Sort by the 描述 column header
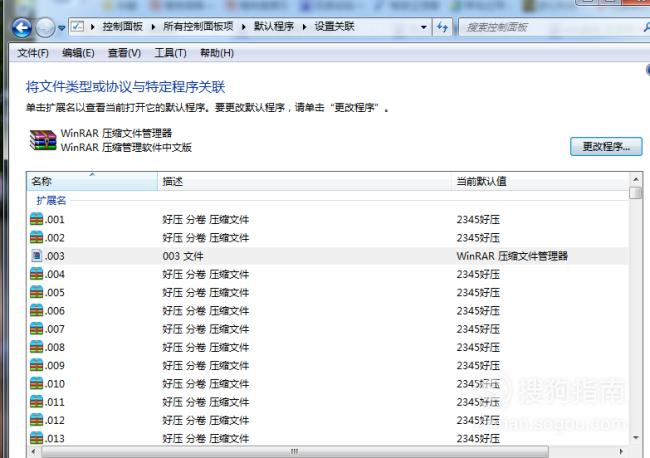This screenshot has height=458, width=650. [x=304, y=181]
